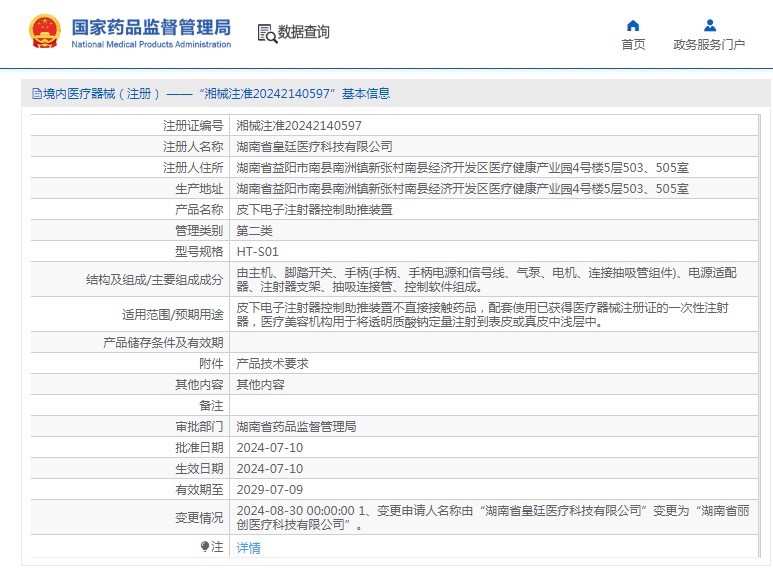Open 产品技术要求 attachment
The width and height of the screenshot is (773, 571).
click(x=272, y=364)
